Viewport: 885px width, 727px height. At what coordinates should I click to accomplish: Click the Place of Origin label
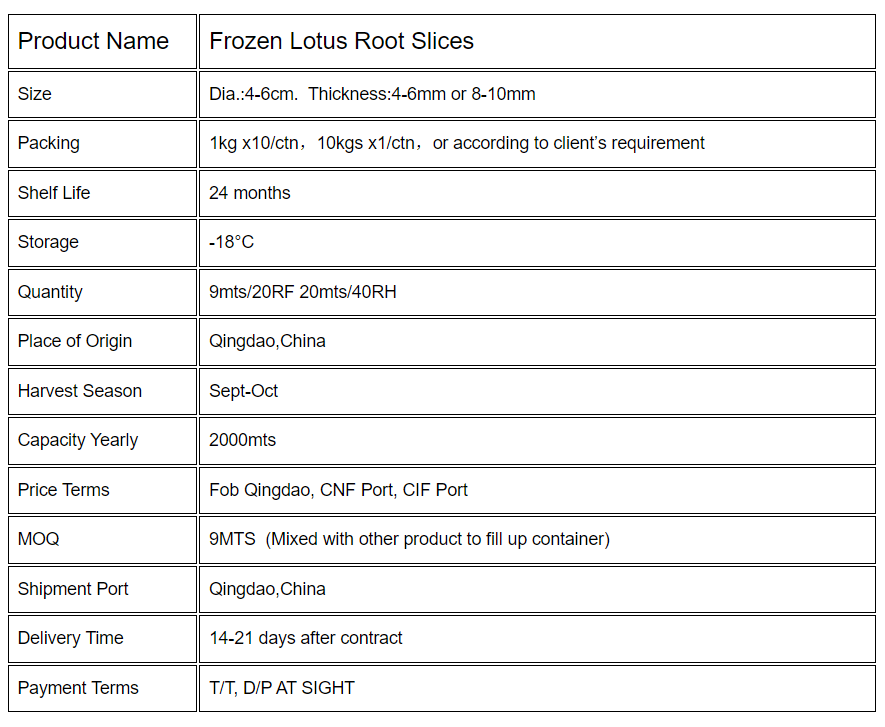coord(75,341)
